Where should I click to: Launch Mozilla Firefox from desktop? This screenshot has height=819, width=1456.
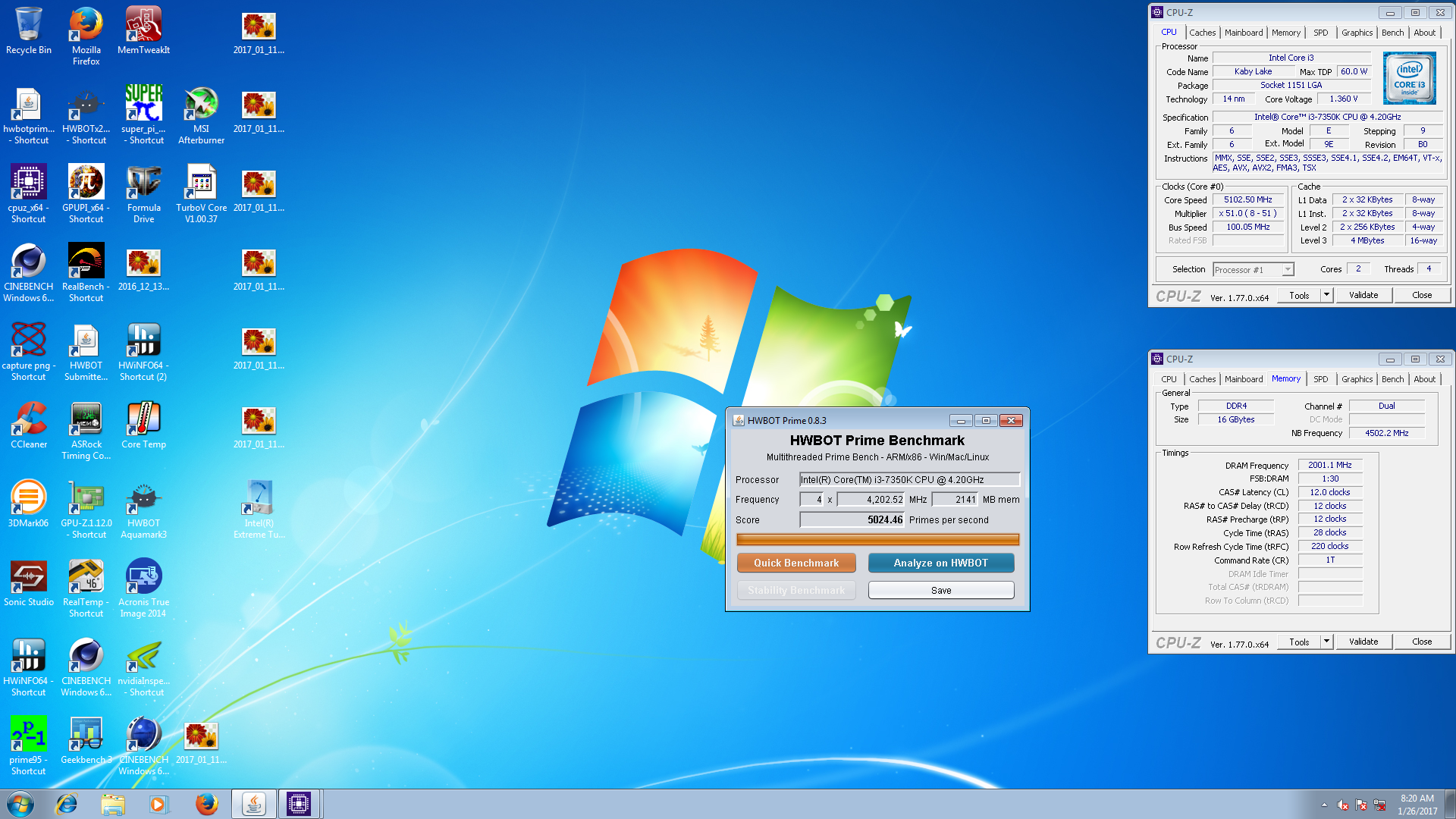click(x=86, y=36)
